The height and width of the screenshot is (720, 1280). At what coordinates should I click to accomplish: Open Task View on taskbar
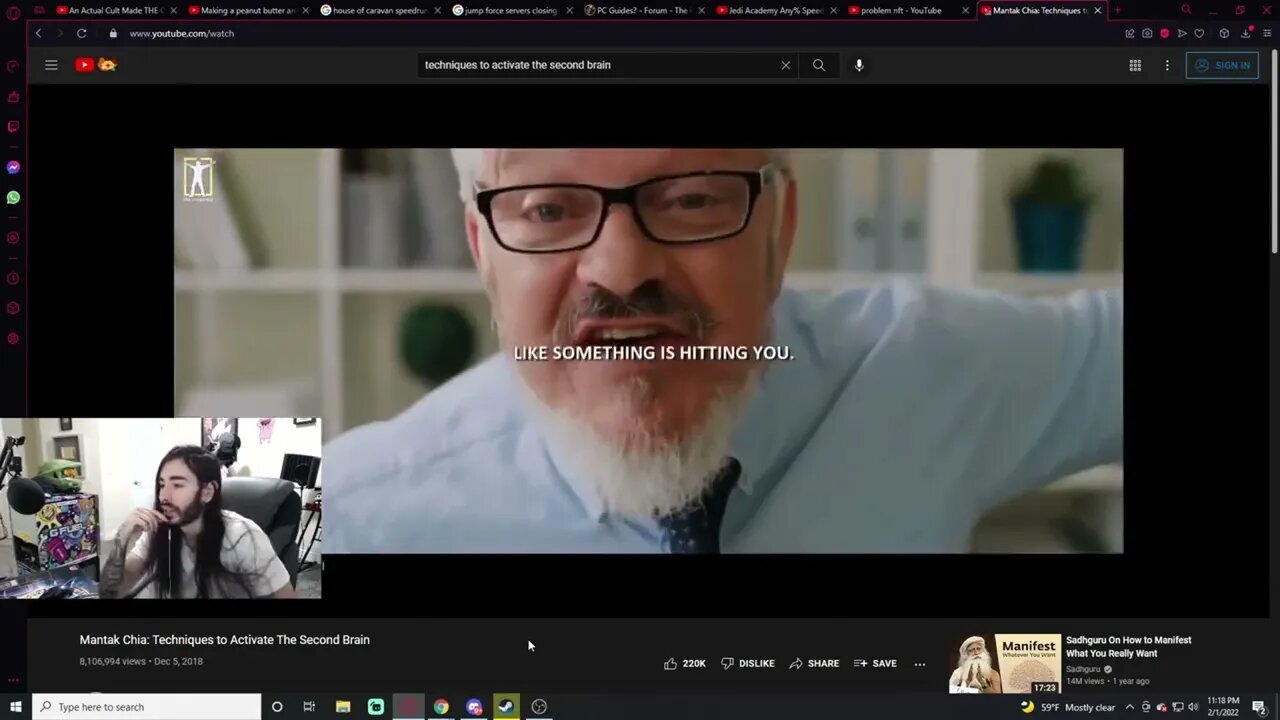(x=309, y=707)
